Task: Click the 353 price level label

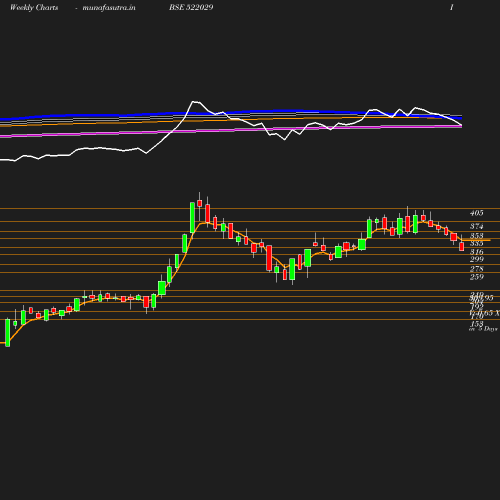Action: pos(477,236)
